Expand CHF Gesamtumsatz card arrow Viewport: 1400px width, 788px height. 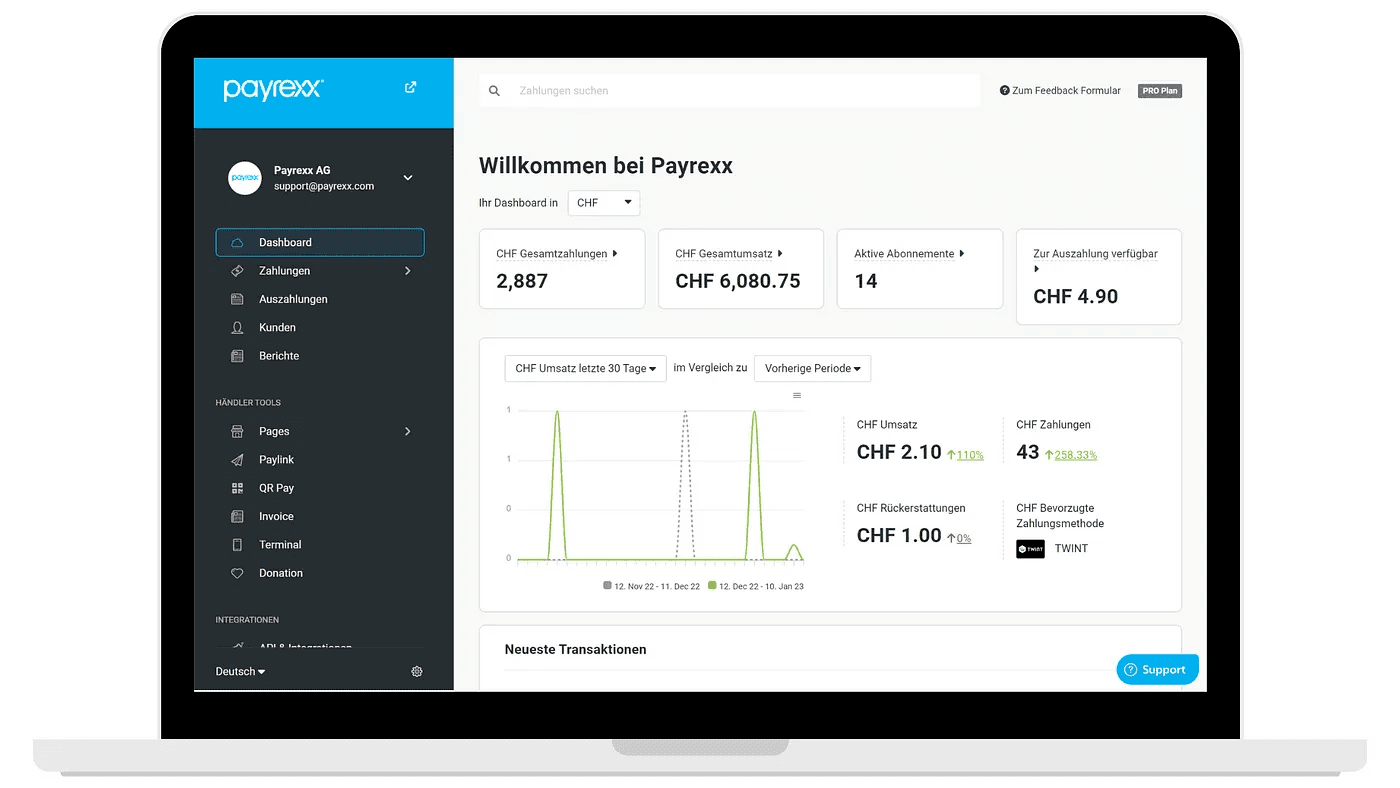[x=780, y=254]
